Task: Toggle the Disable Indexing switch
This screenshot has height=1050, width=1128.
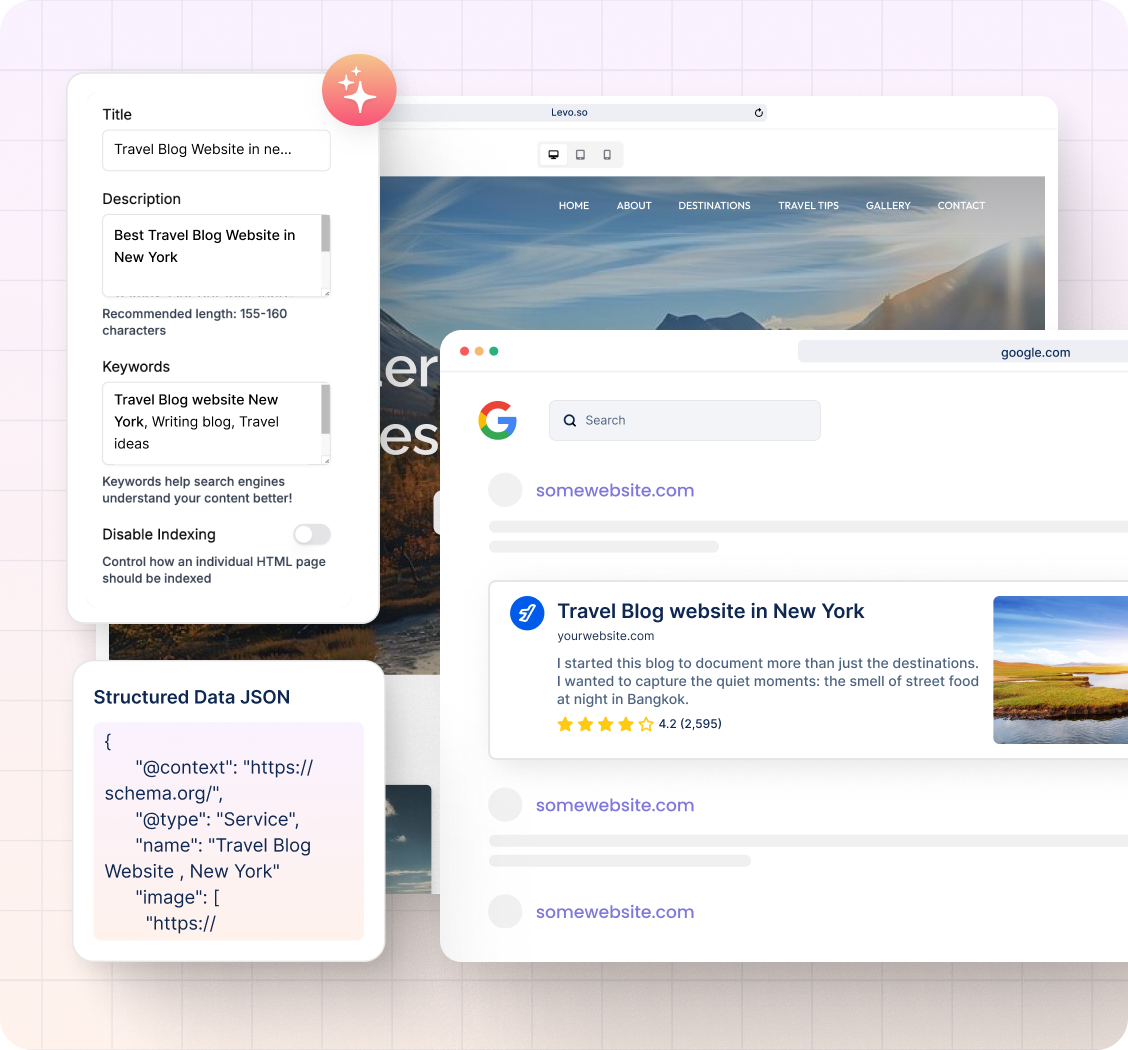Action: click(311, 534)
